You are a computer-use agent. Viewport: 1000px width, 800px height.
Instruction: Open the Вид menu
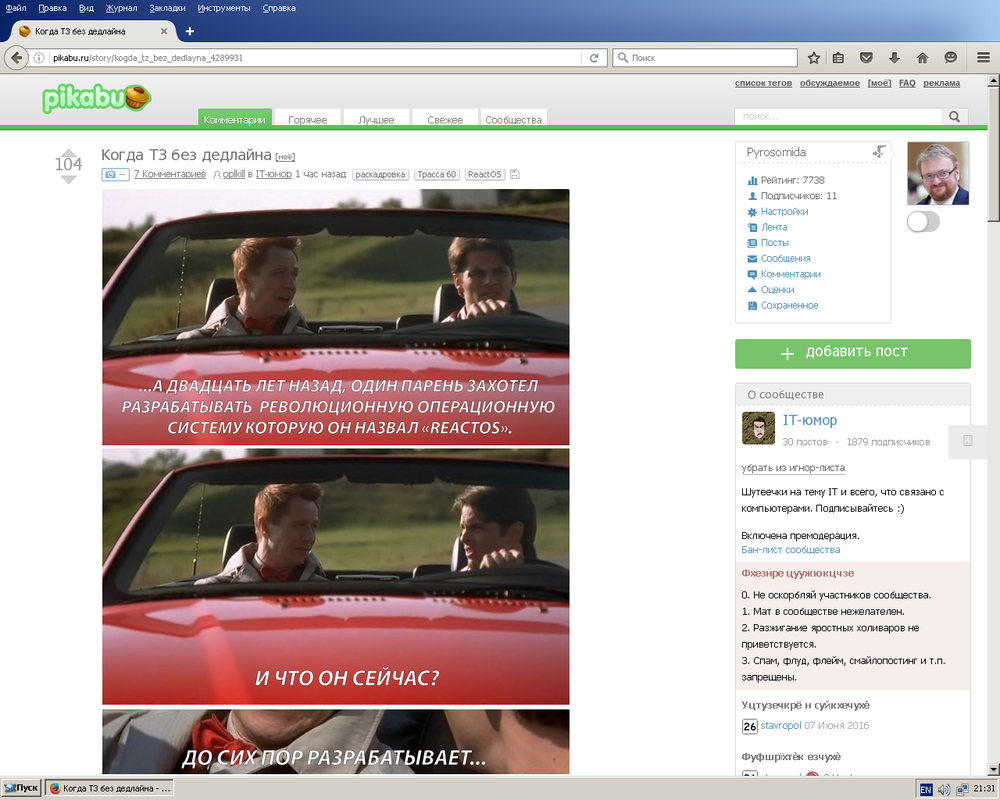click(x=86, y=8)
